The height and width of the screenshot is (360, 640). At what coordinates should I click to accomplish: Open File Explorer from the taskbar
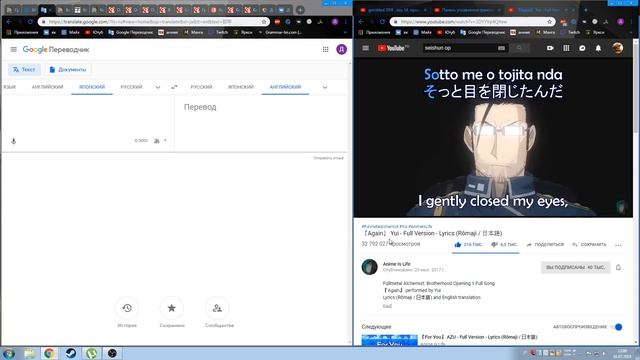point(29,353)
